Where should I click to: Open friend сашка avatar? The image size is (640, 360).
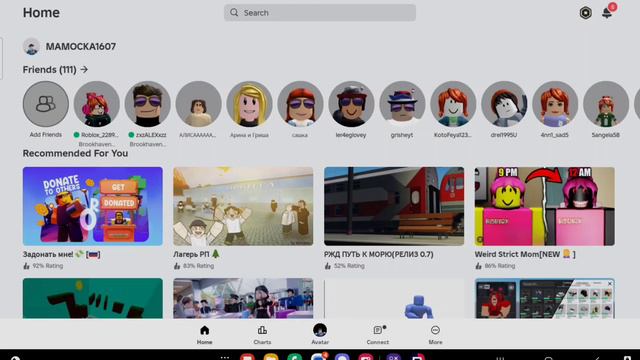click(300, 104)
